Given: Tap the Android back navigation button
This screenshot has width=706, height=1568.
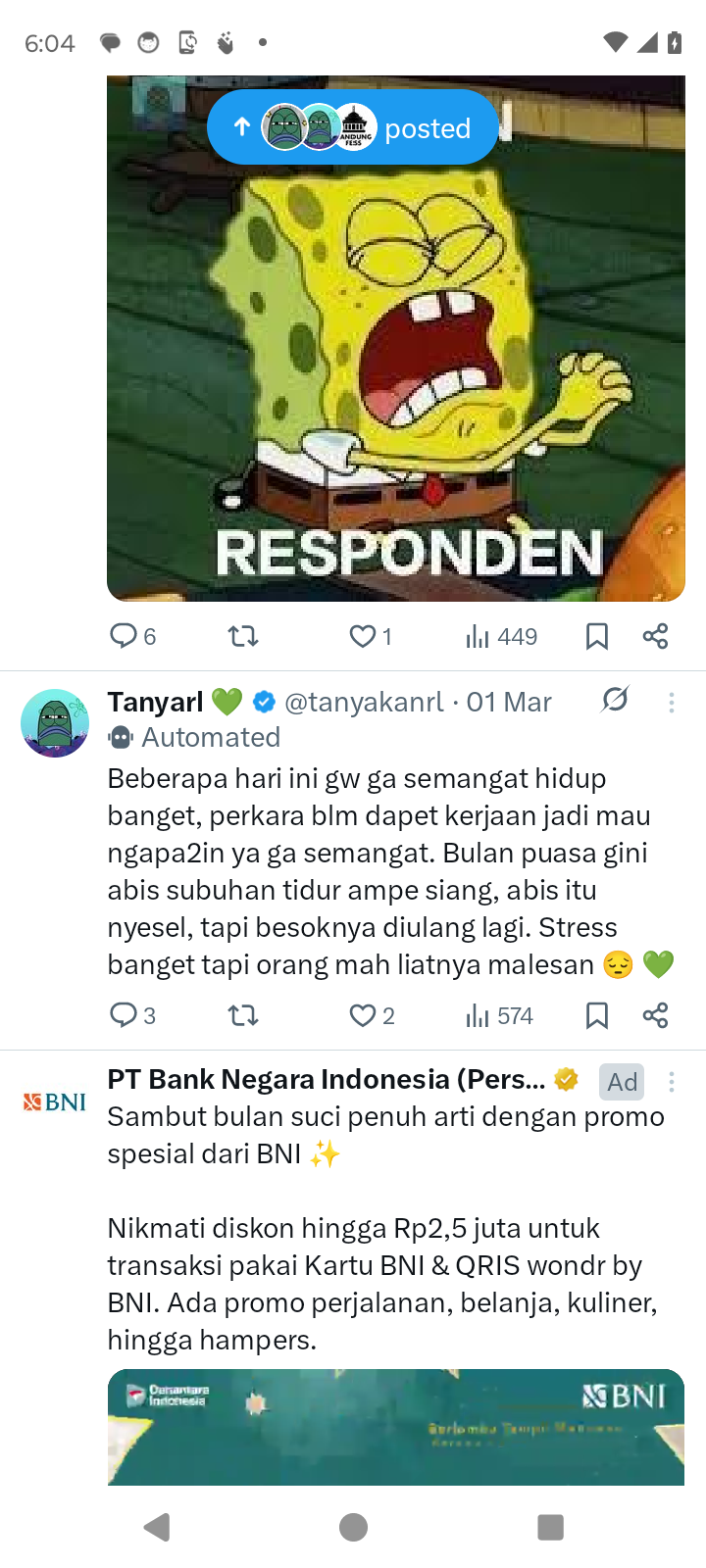Looking at the screenshot, I should (x=157, y=1527).
